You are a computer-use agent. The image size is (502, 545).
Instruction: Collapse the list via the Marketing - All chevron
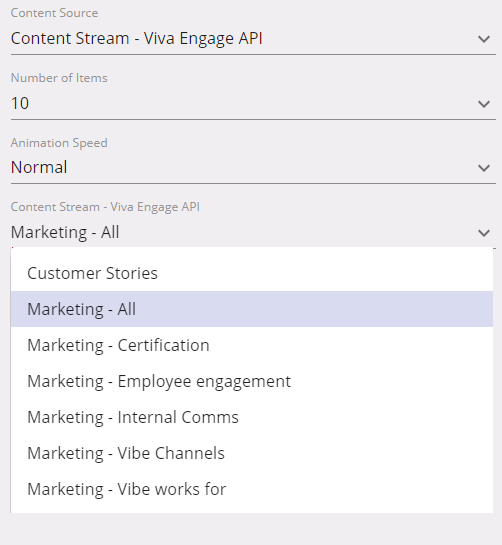point(484,233)
